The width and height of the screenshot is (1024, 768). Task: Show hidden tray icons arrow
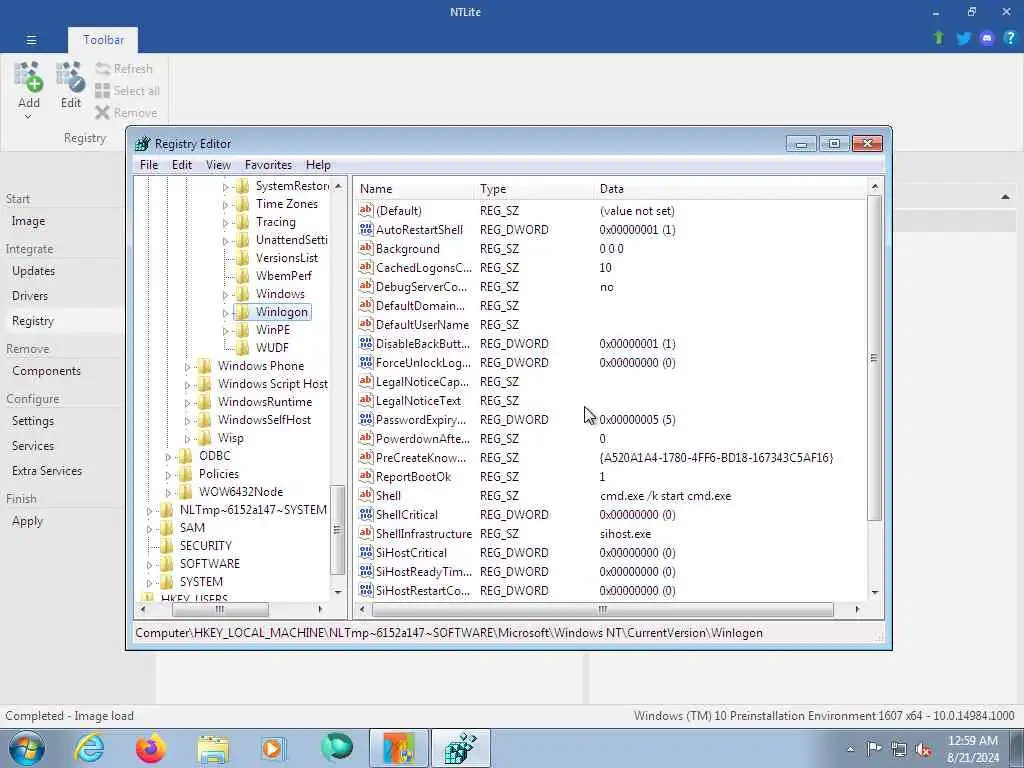coord(850,749)
